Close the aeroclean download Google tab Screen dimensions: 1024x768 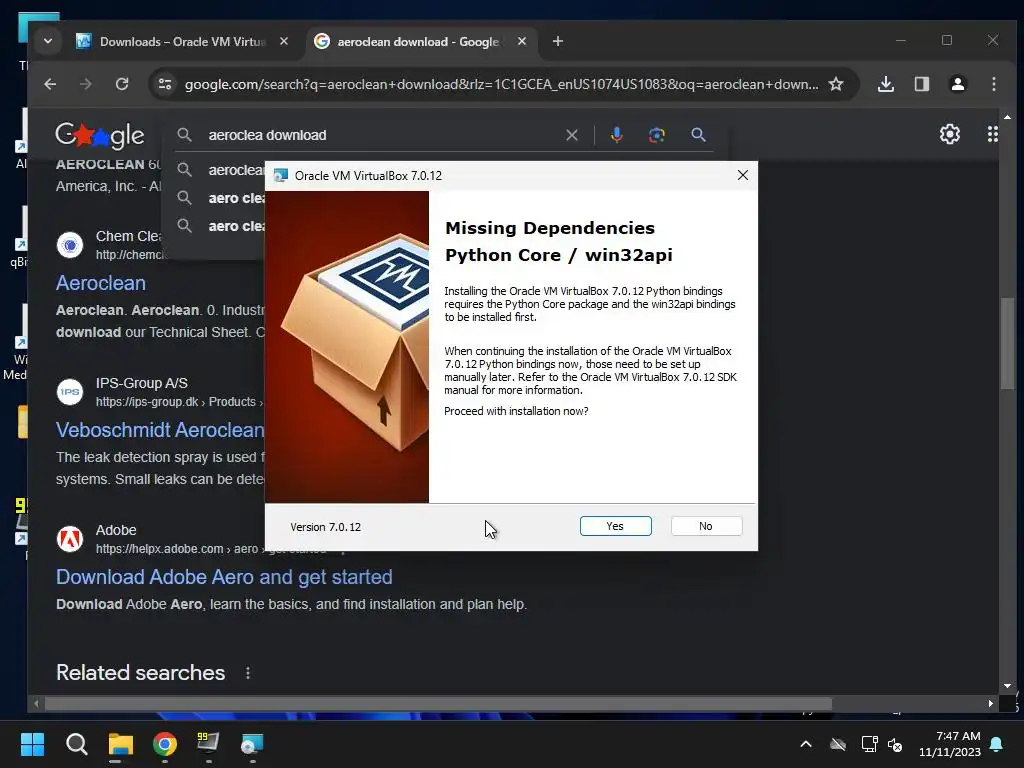[x=522, y=41]
